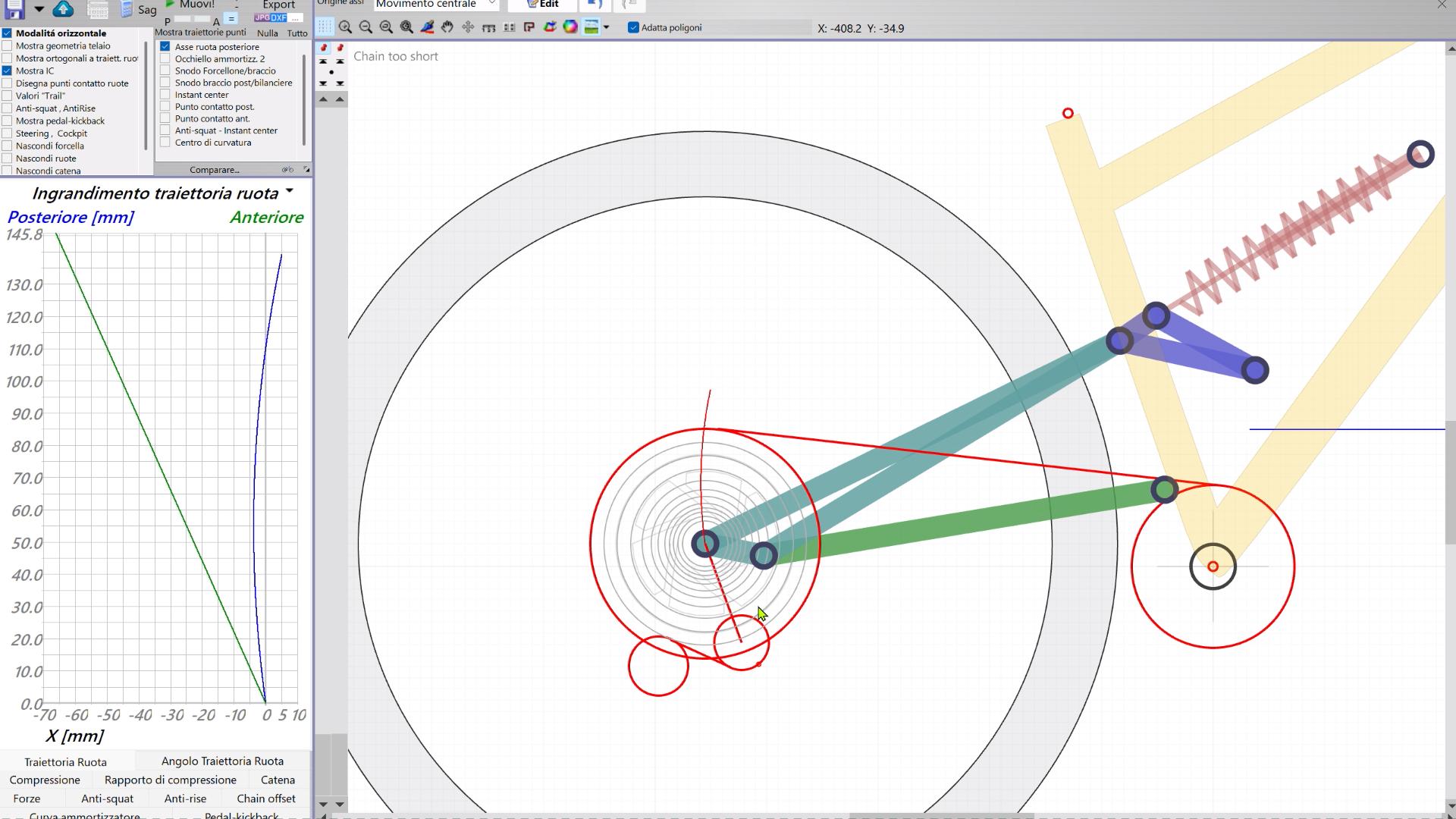Switch to Angolo Traiettoria Ruota tab

coord(222,761)
